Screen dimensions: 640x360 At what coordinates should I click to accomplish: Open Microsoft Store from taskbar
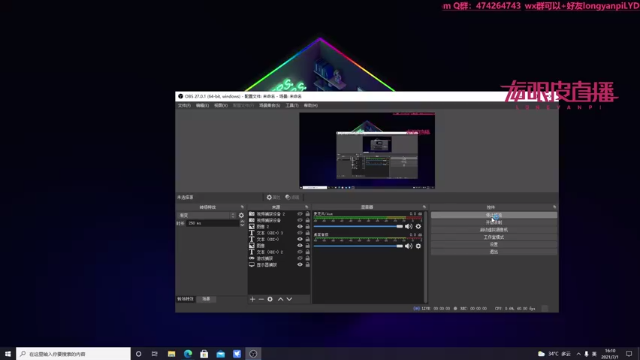pos(204,354)
